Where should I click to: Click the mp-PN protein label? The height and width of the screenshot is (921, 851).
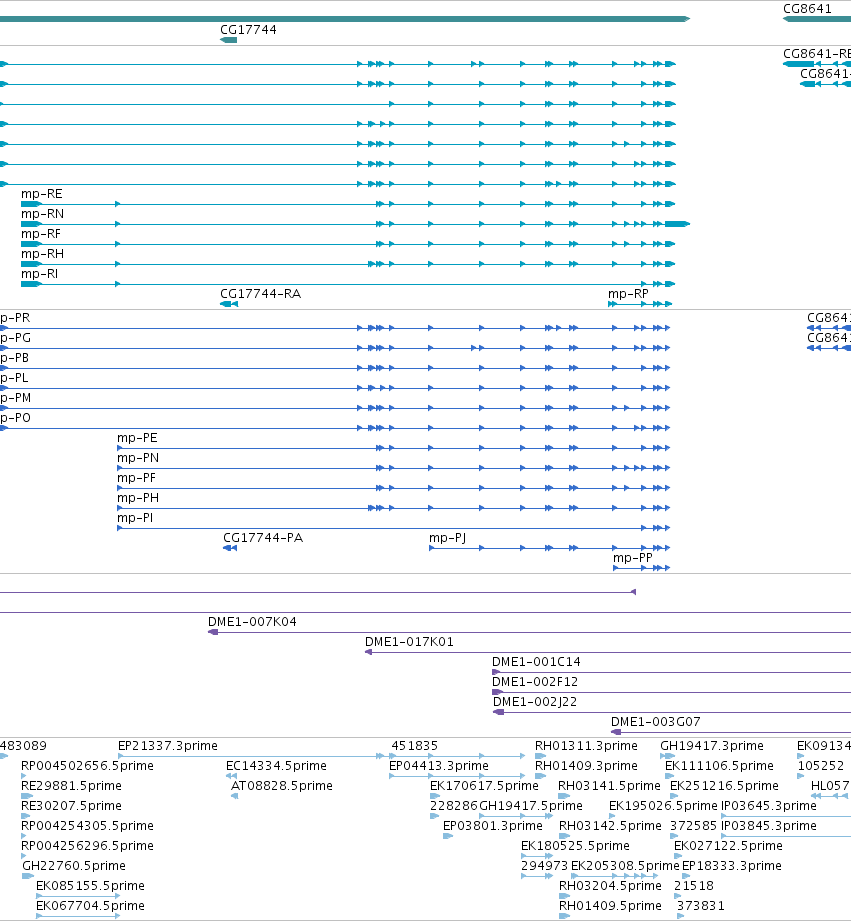click(137, 458)
